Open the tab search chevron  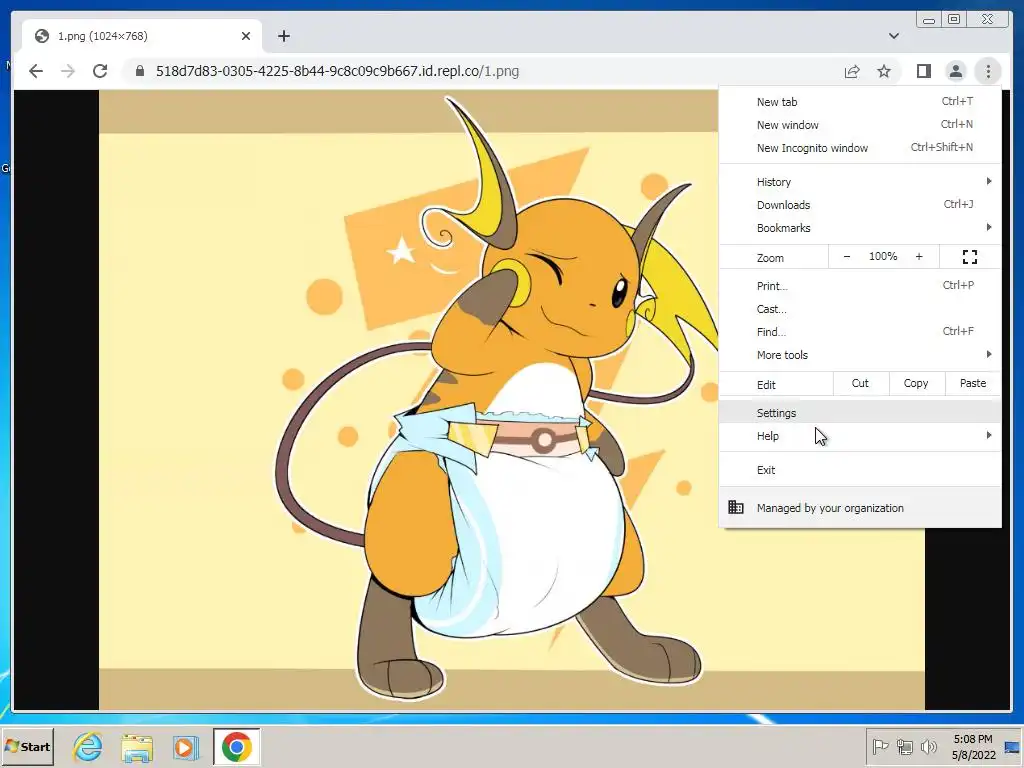(x=893, y=36)
